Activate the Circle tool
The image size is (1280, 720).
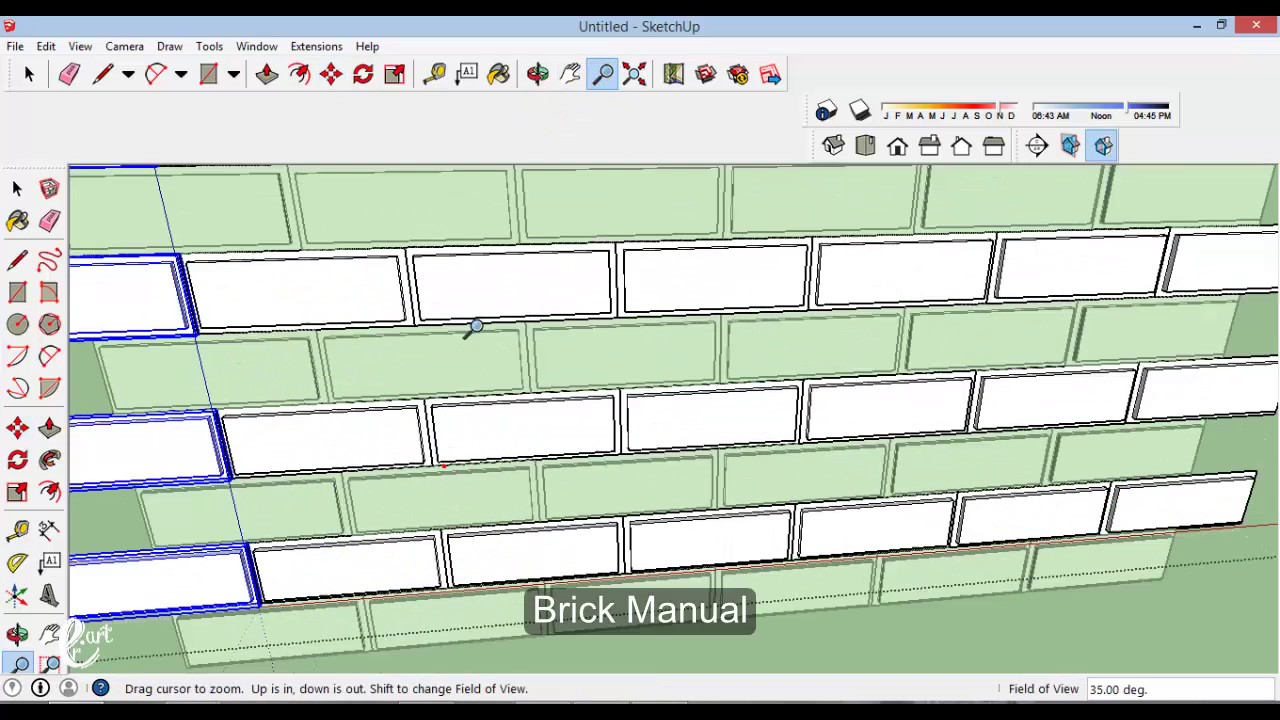(x=17, y=324)
